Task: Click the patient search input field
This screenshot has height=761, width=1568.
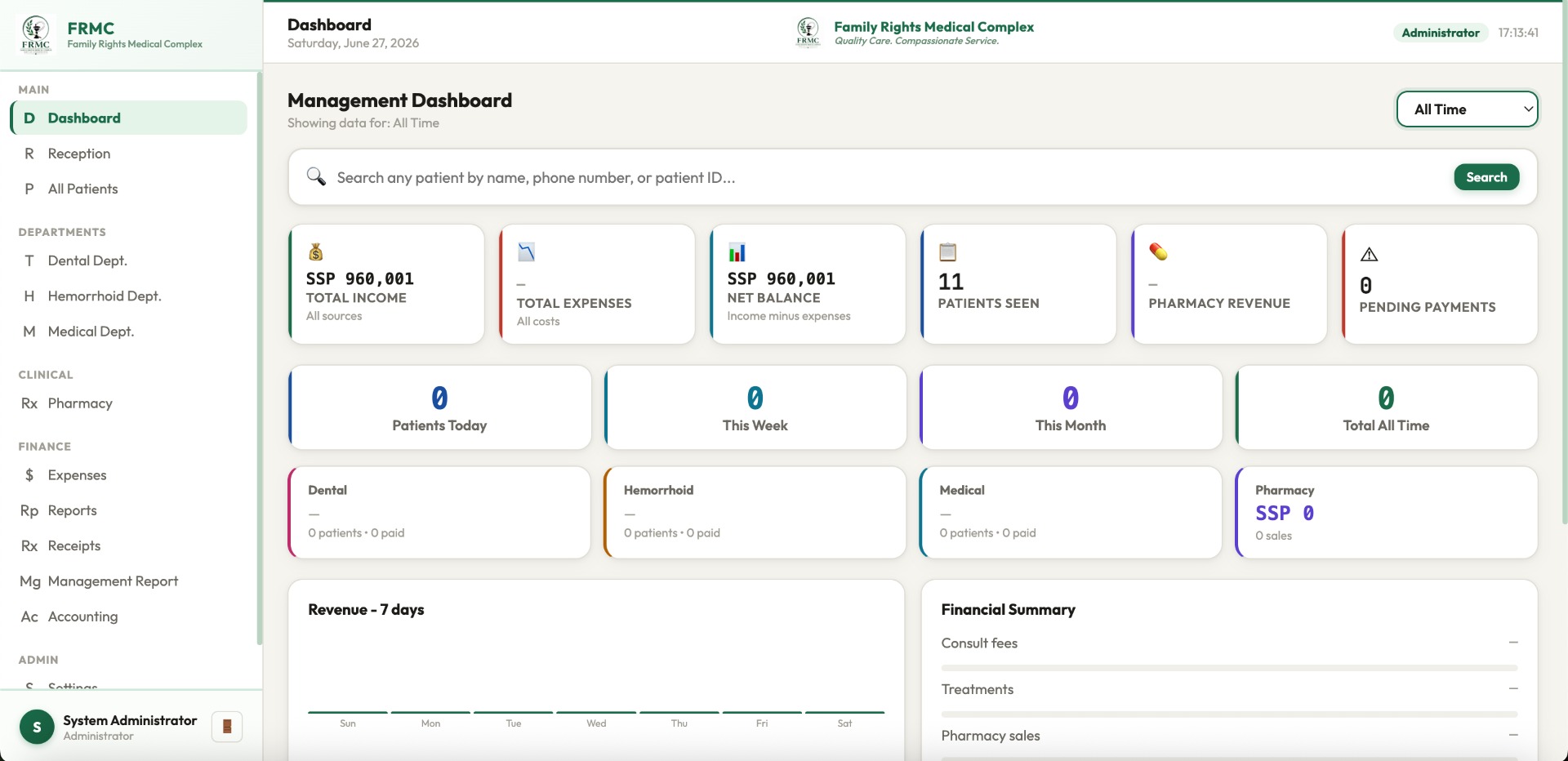Action: click(890, 177)
